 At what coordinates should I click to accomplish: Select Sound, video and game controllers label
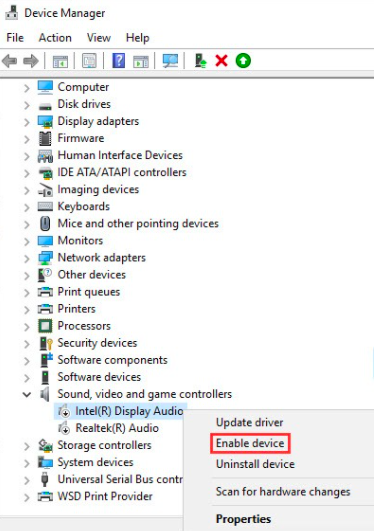coord(145,394)
